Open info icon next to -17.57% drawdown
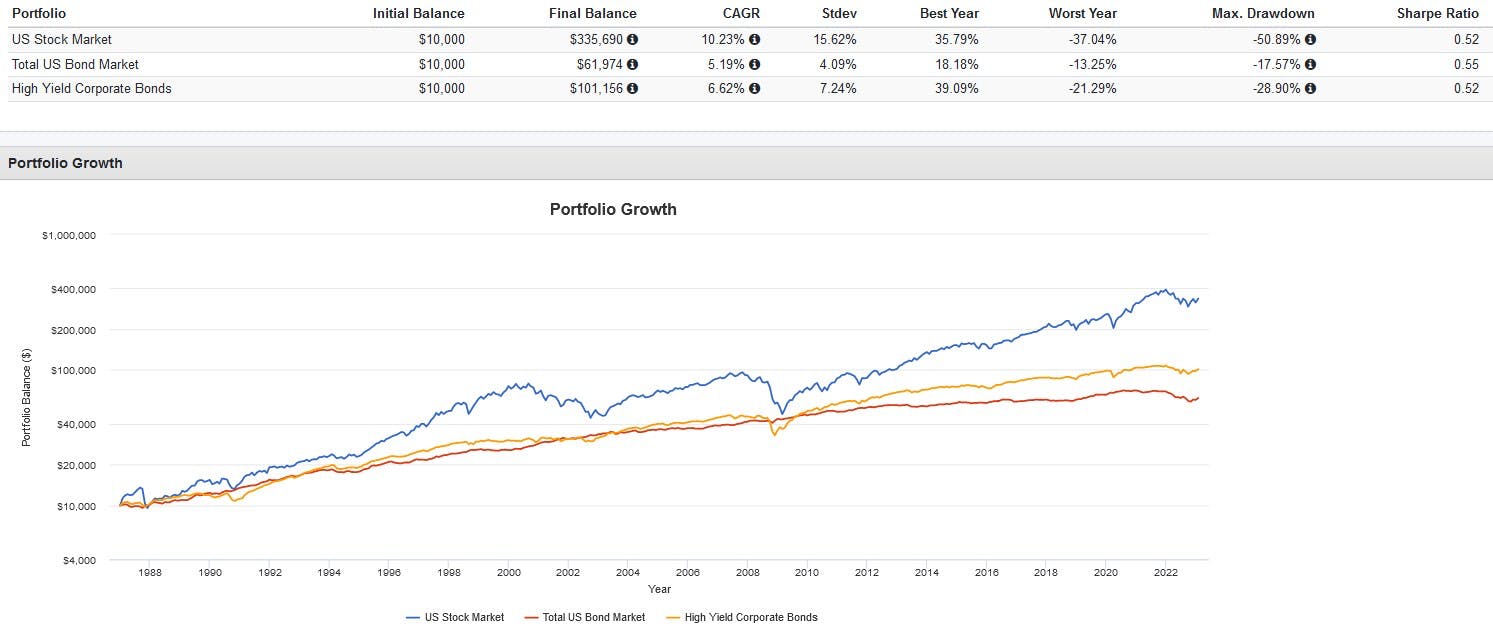 click(x=1310, y=64)
